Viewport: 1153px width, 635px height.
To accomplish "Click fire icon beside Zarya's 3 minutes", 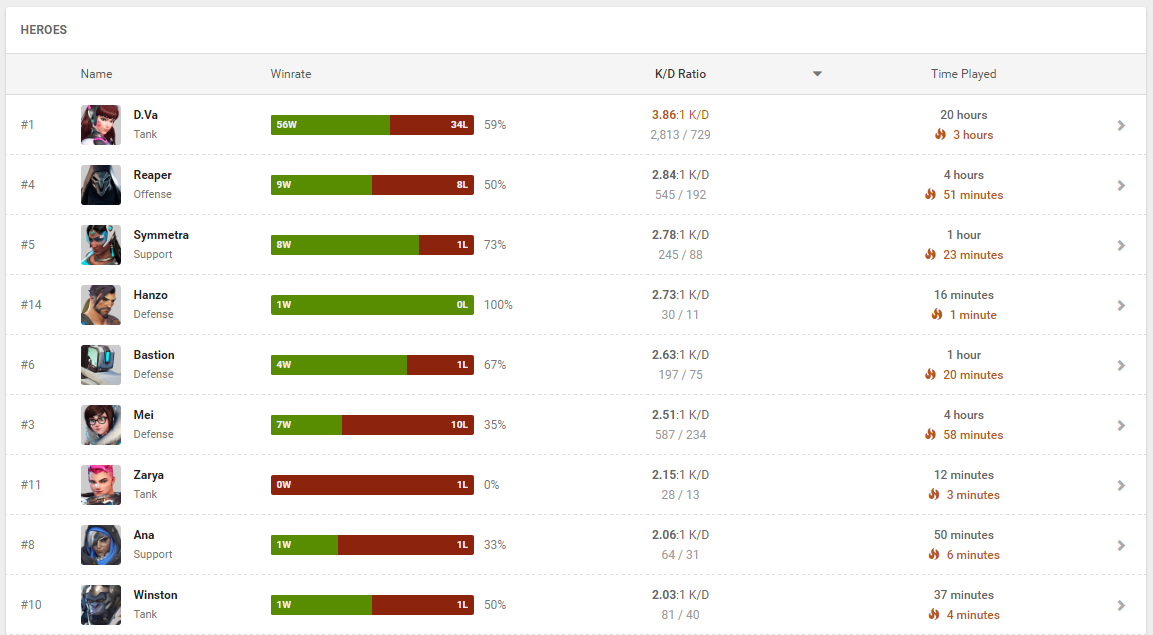I will (x=934, y=495).
